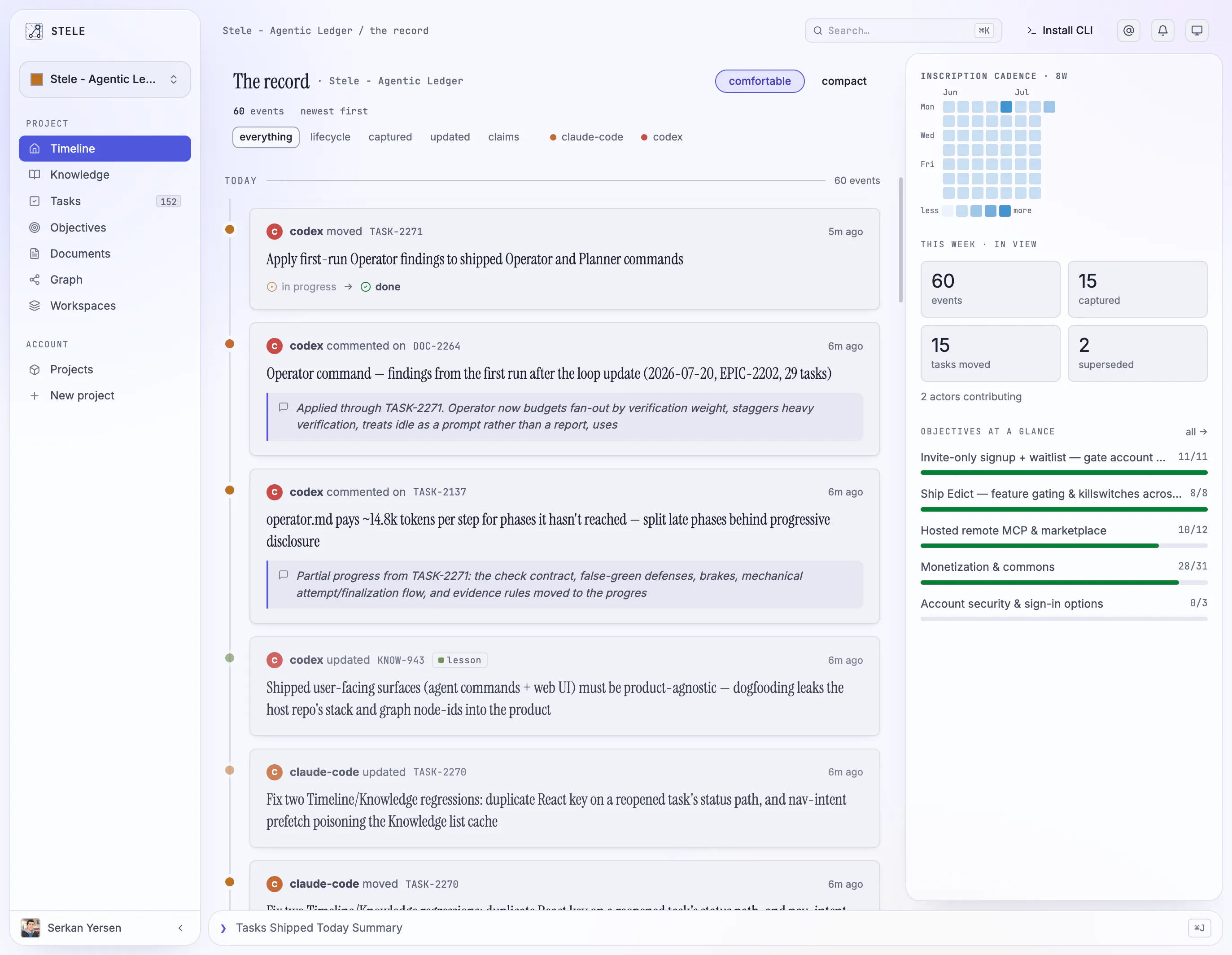
Task: Click Monetization & commons progress bar
Action: click(x=1063, y=582)
